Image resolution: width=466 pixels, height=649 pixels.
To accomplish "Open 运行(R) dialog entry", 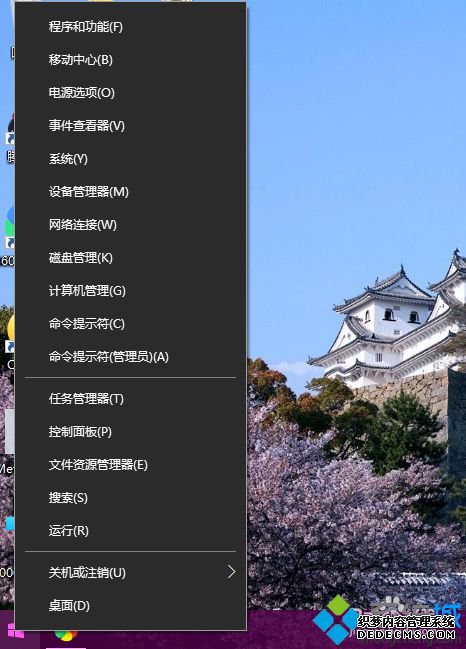I will pyautogui.click(x=131, y=531).
